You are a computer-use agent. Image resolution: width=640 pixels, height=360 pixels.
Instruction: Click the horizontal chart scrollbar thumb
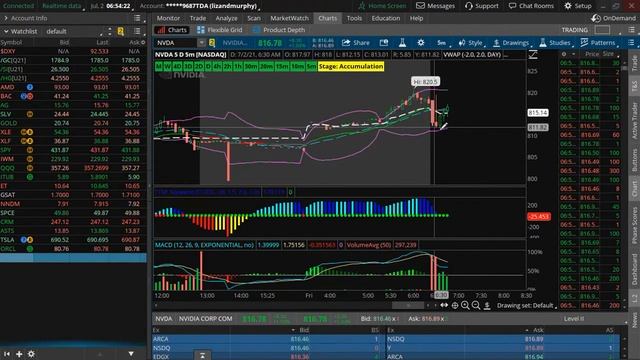tap(408, 305)
